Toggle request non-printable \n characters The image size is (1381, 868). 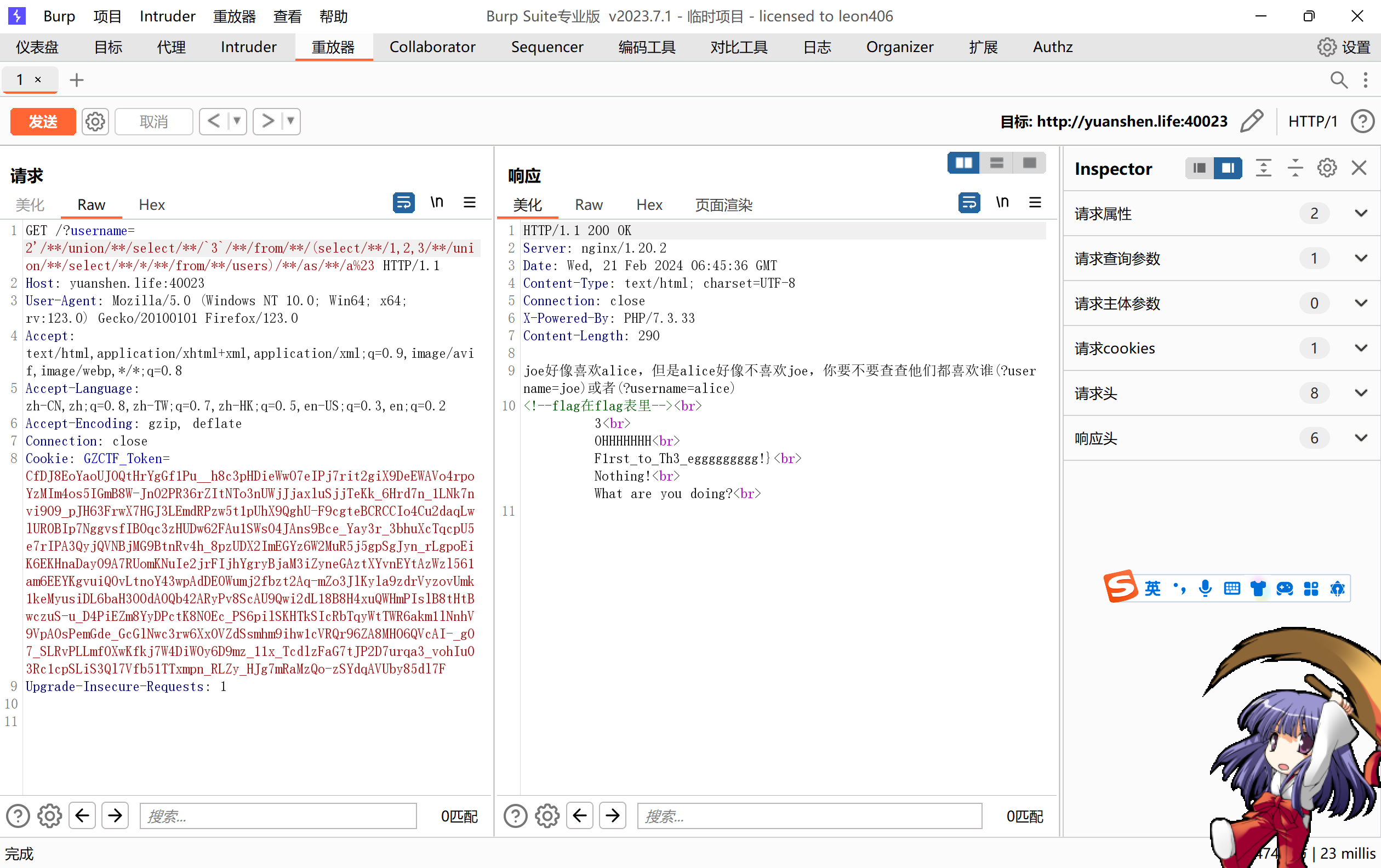pyautogui.click(x=436, y=202)
